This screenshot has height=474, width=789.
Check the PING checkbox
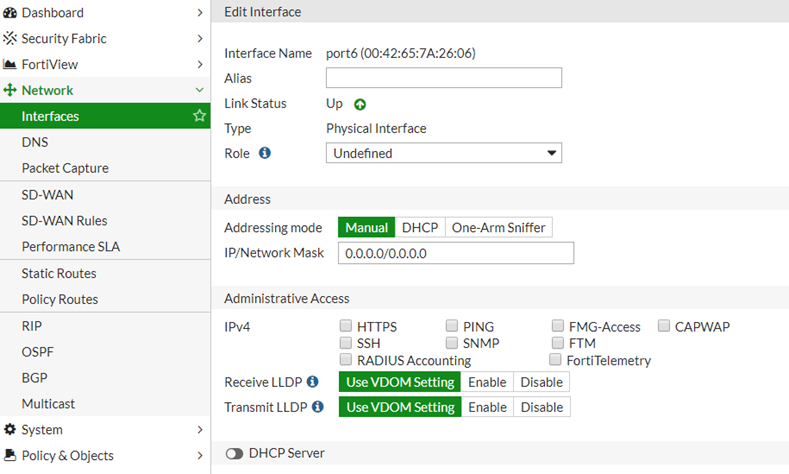point(452,326)
